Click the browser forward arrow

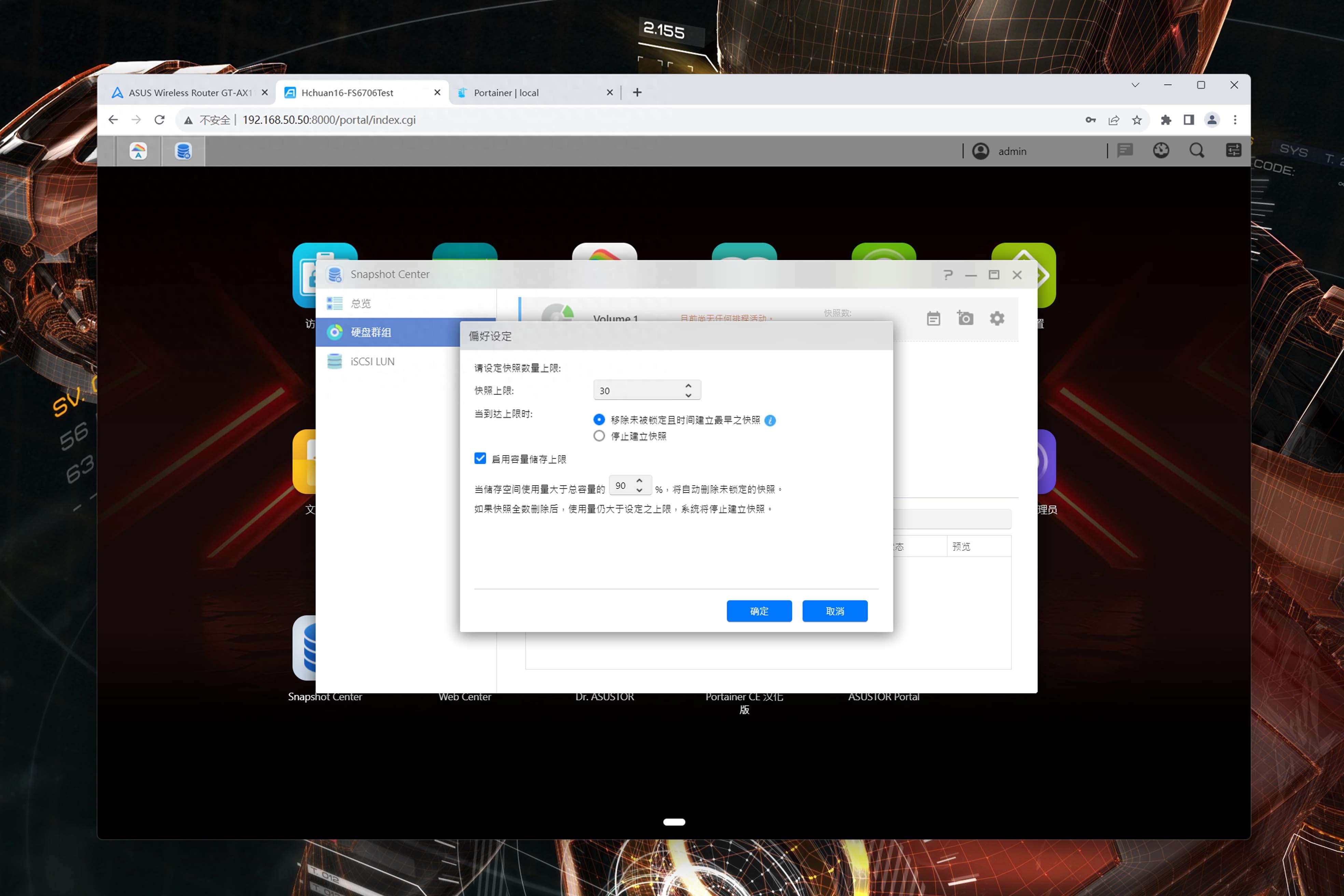136,120
